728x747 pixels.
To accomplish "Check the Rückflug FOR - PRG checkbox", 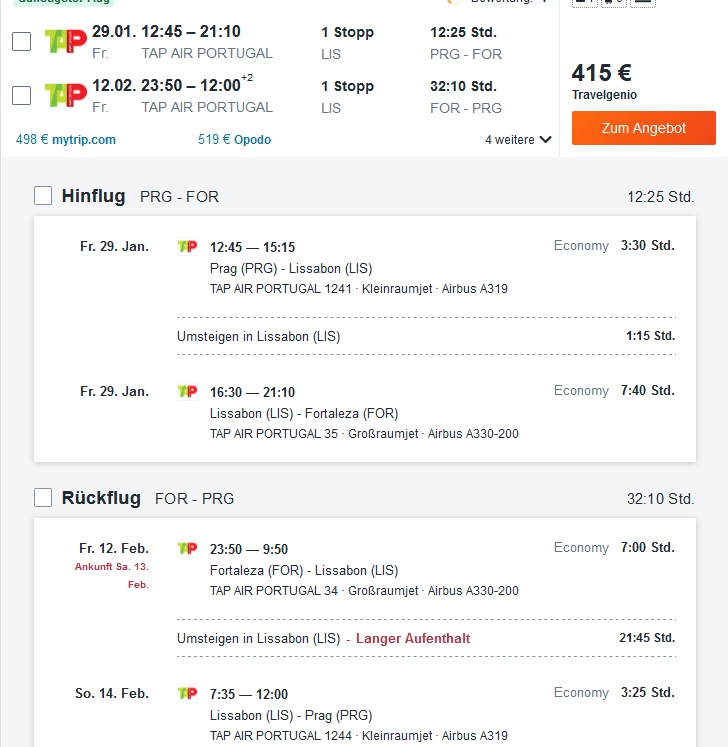I will (x=43, y=498).
